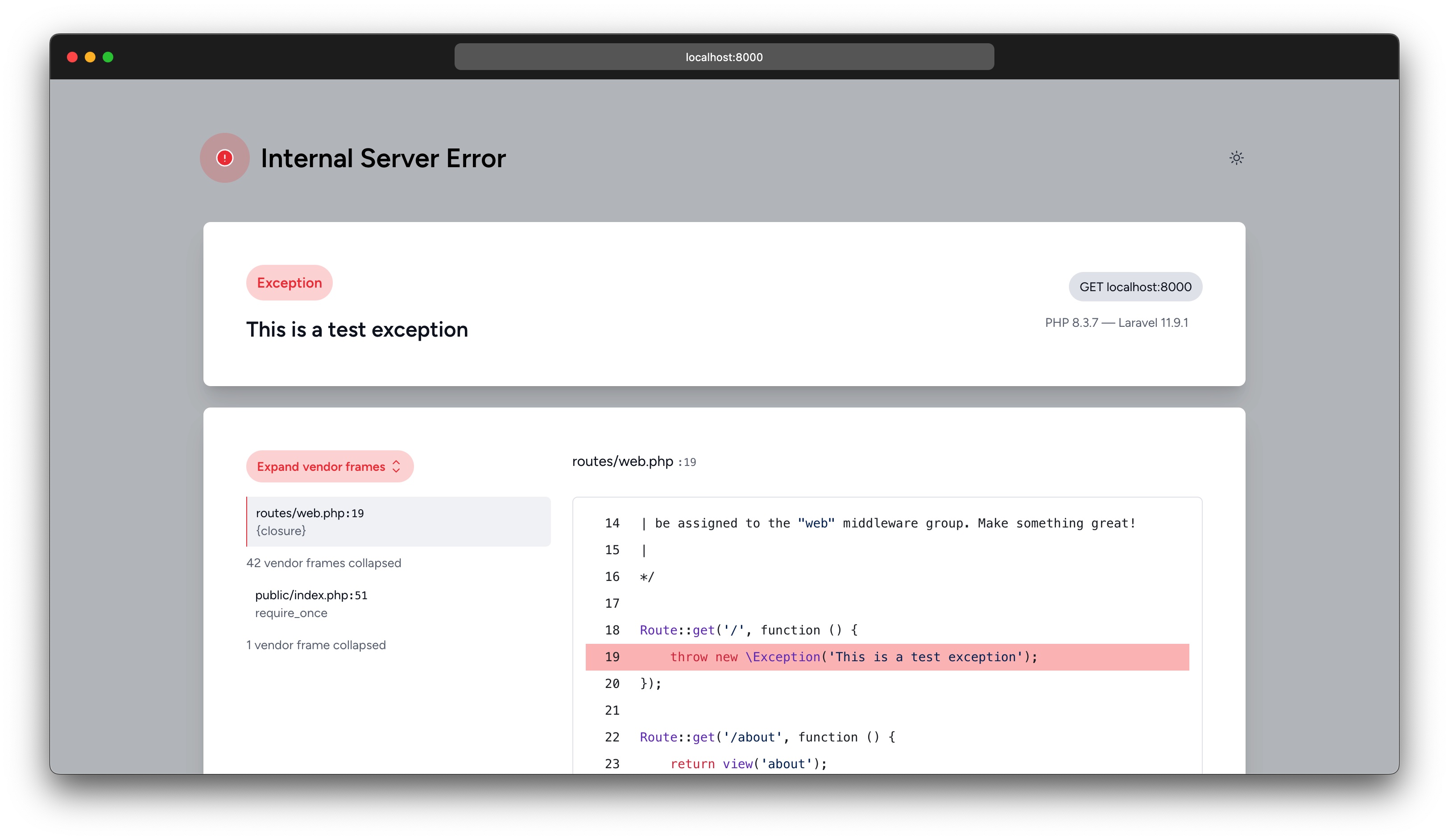Expand the 42 vendor frames collapsed row
This screenshot has width=1449, height=840.
[x=324, y=563]
